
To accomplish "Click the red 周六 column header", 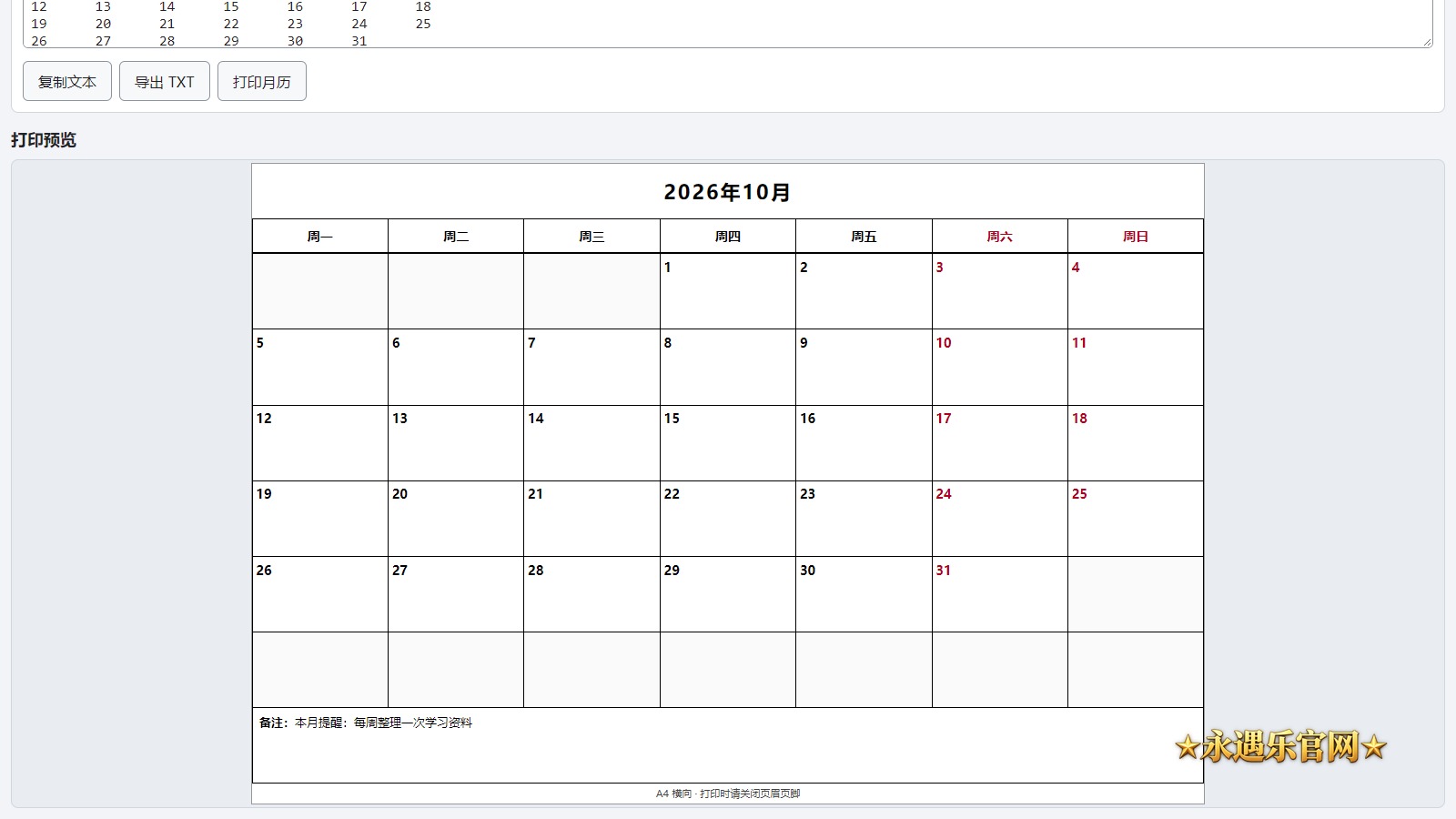I will click(x=1000, y=237).
